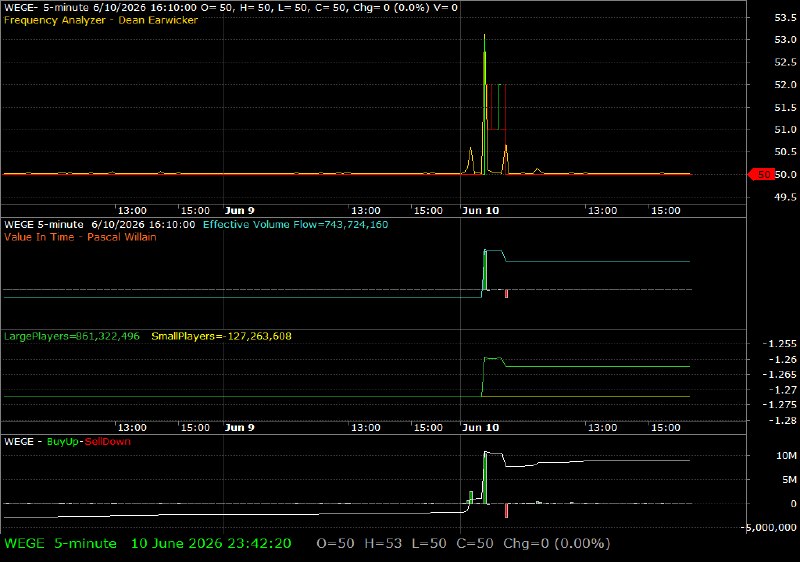
Task: Click the status bar date 10 June 2026 23:42:20
Action: coord(211,544)
